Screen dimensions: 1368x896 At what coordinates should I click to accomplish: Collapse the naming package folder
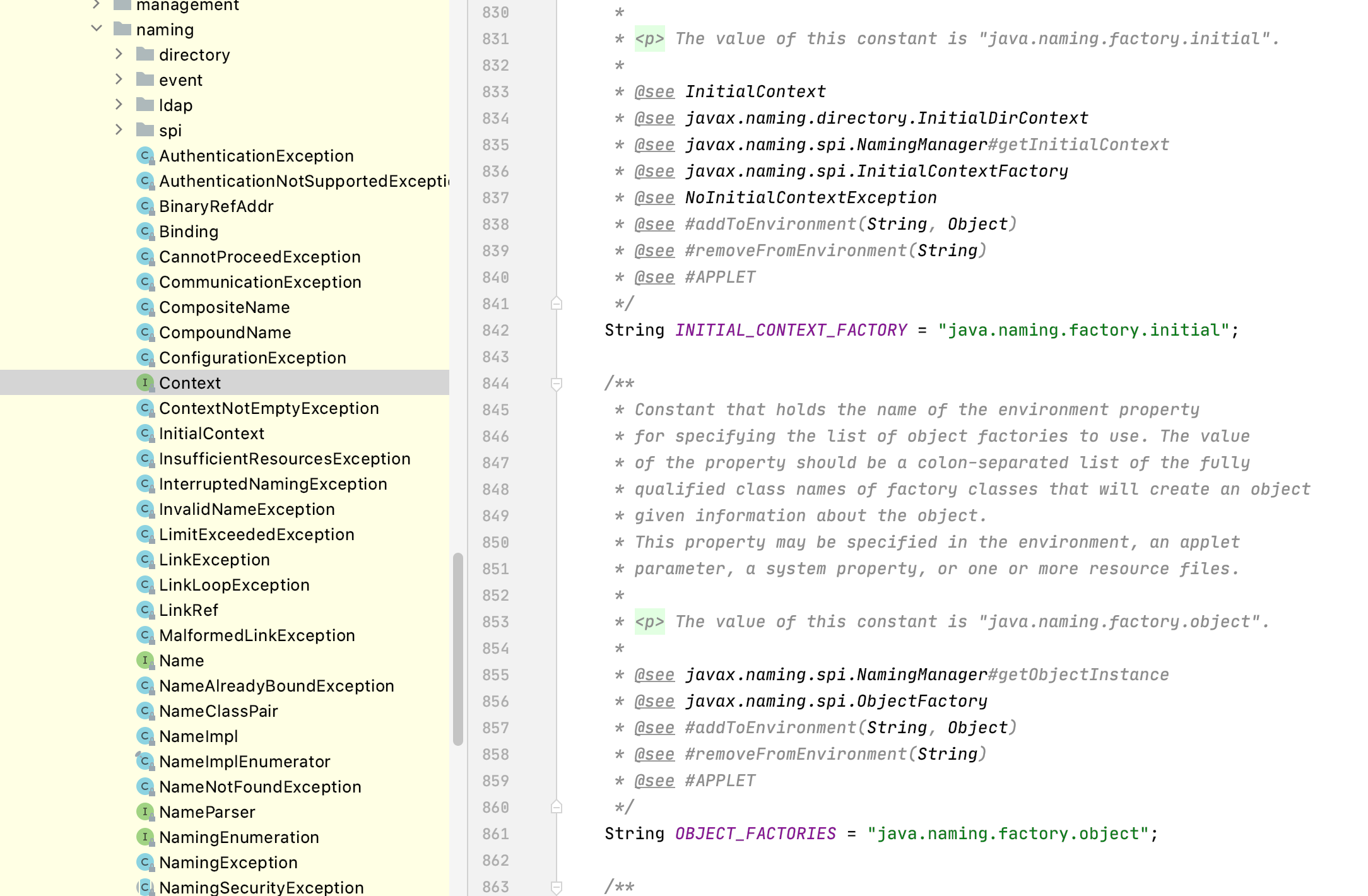[x=97, y=29]
